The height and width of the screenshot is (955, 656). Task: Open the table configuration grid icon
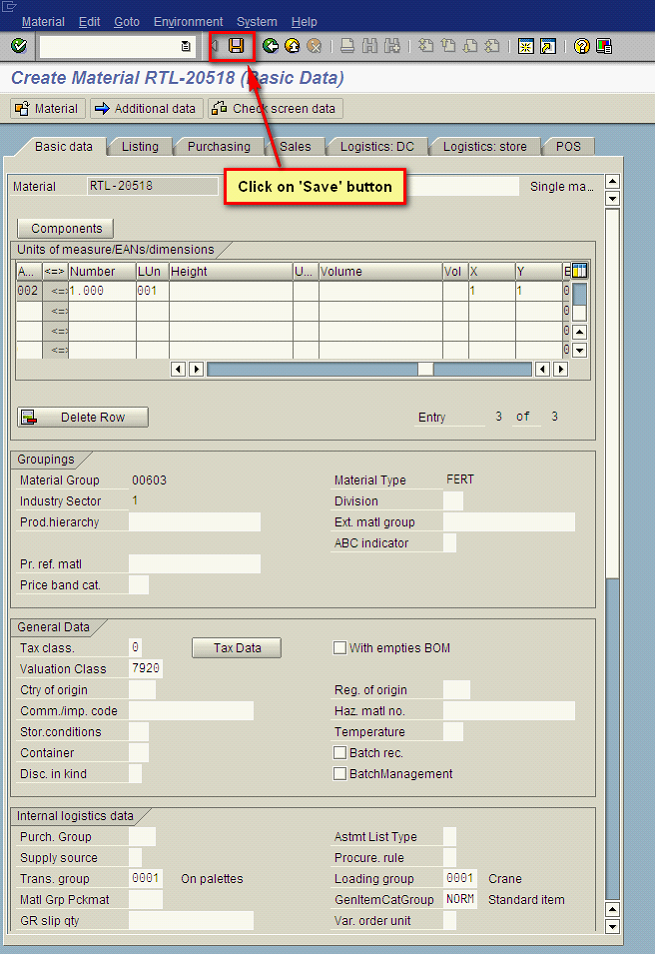point(578,271)
